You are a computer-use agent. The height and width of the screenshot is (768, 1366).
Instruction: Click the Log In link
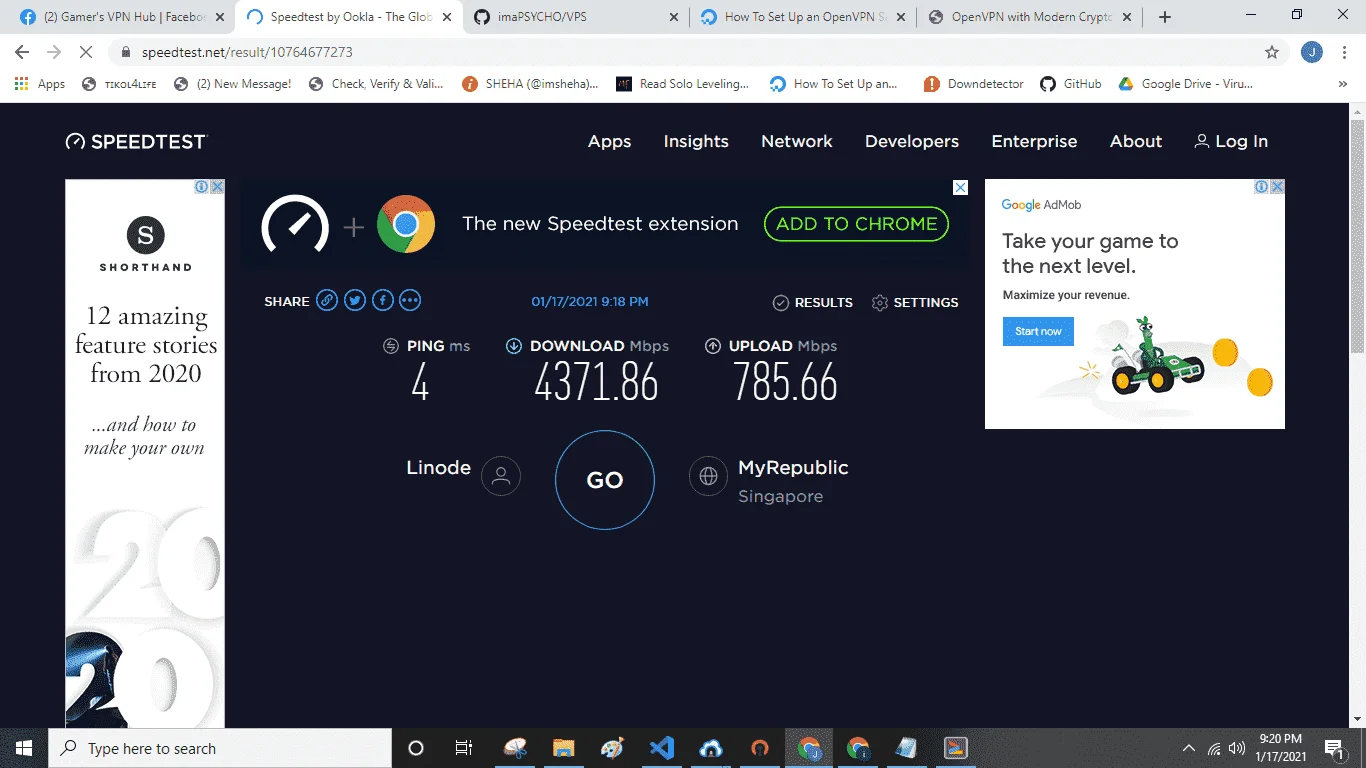tap(1231, 141)
